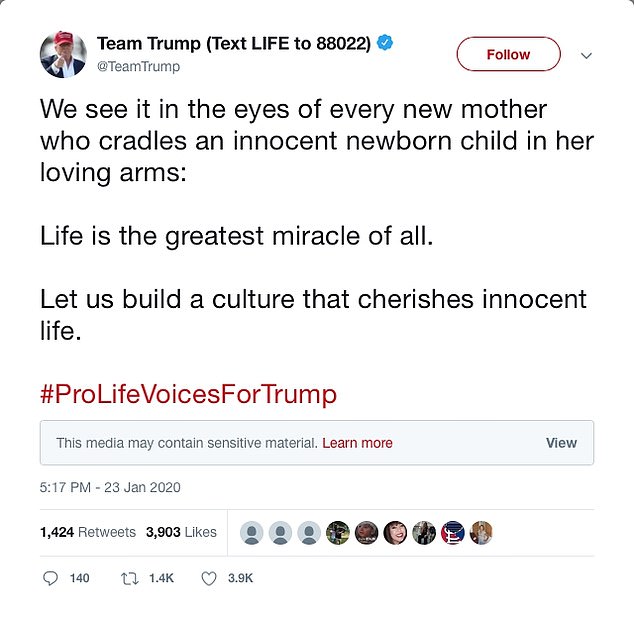View the hidden sensitive media
Viewport: 634px width, 618px height.
[x=561, y=442]
